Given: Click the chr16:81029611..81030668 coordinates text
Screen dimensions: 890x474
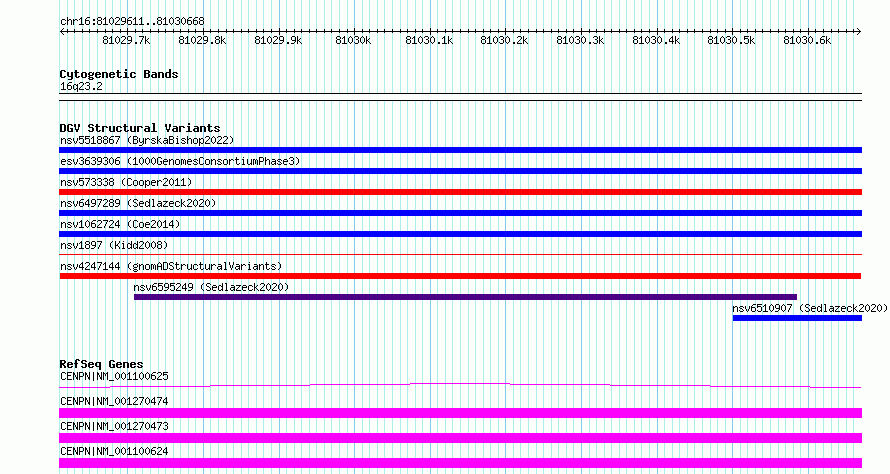Looking at the screenshot, I should pyautogui.click(x=132, y=22).
